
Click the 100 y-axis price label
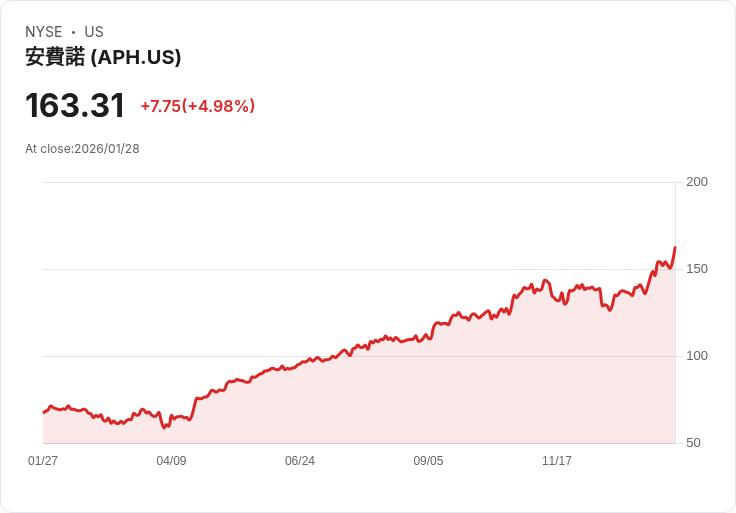pyautogui.click(x=697, y=356)
